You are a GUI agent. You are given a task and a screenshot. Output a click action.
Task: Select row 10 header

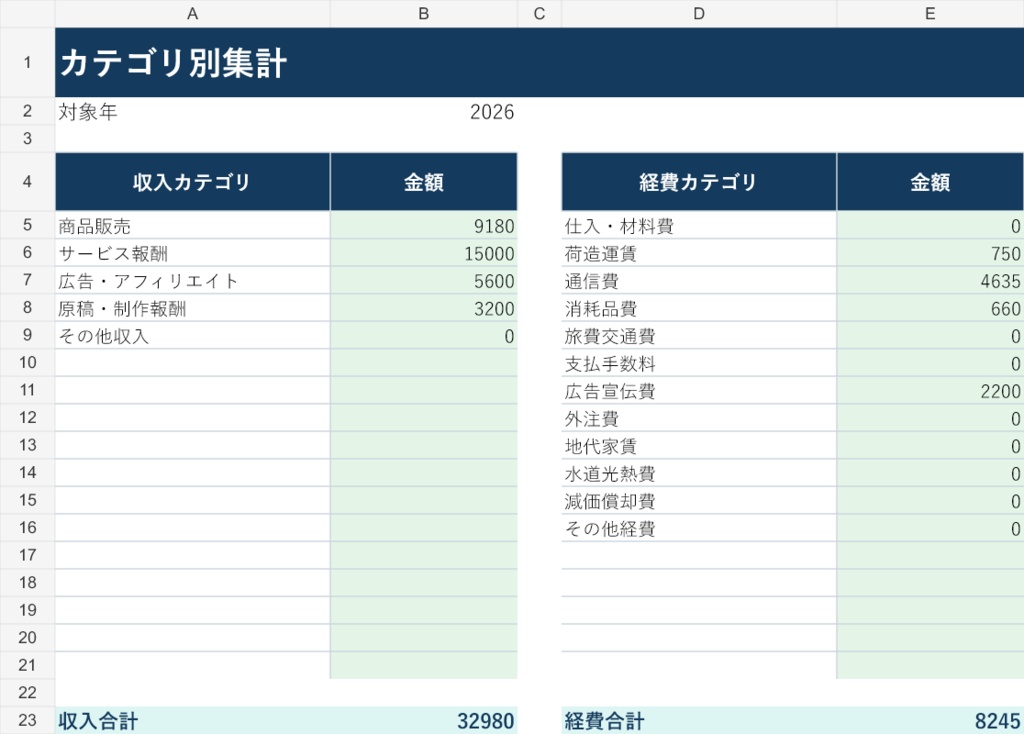click(x=27, y=362)
